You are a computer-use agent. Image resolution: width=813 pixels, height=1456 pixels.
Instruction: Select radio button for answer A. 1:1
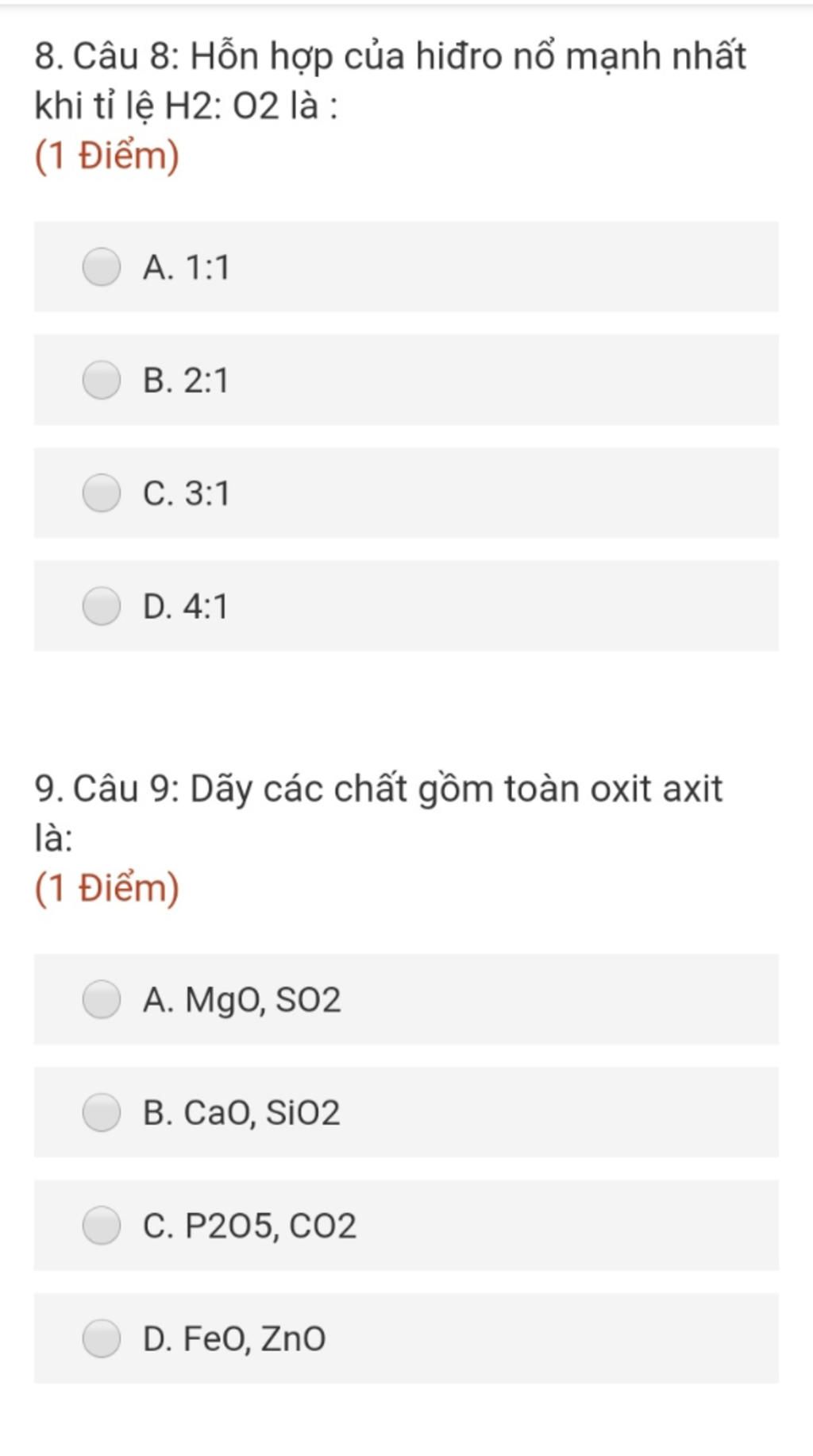pos(102,266)
